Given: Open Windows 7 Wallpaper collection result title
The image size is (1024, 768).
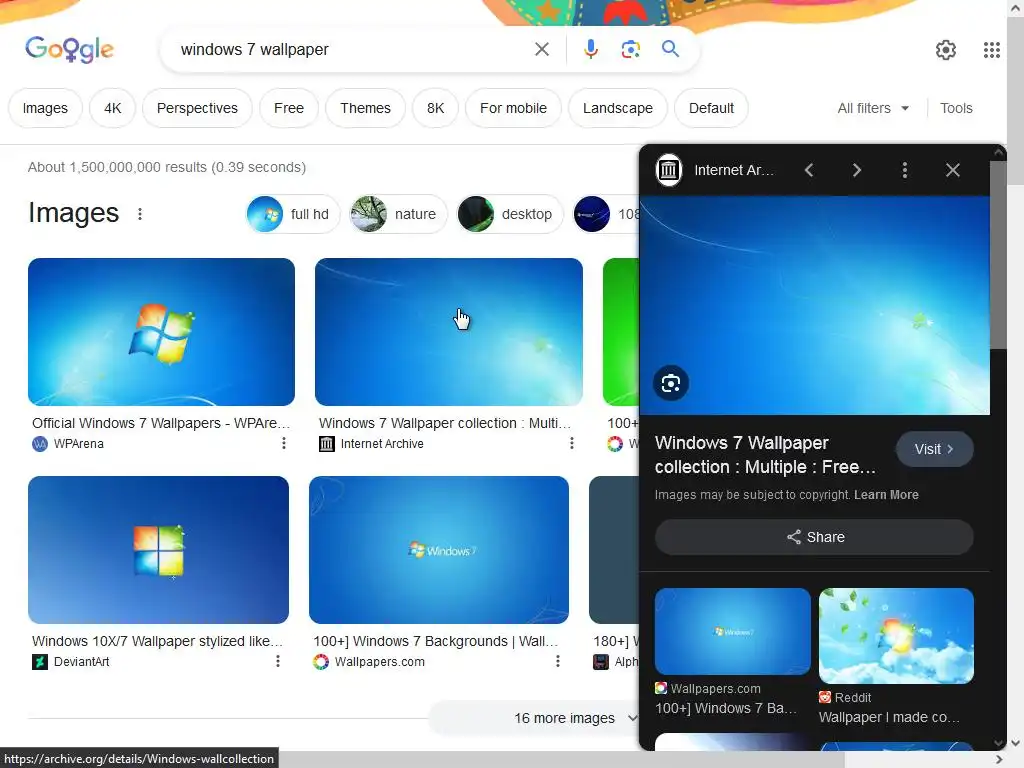Looking at the screenshot, I should (x=445, y=423).
